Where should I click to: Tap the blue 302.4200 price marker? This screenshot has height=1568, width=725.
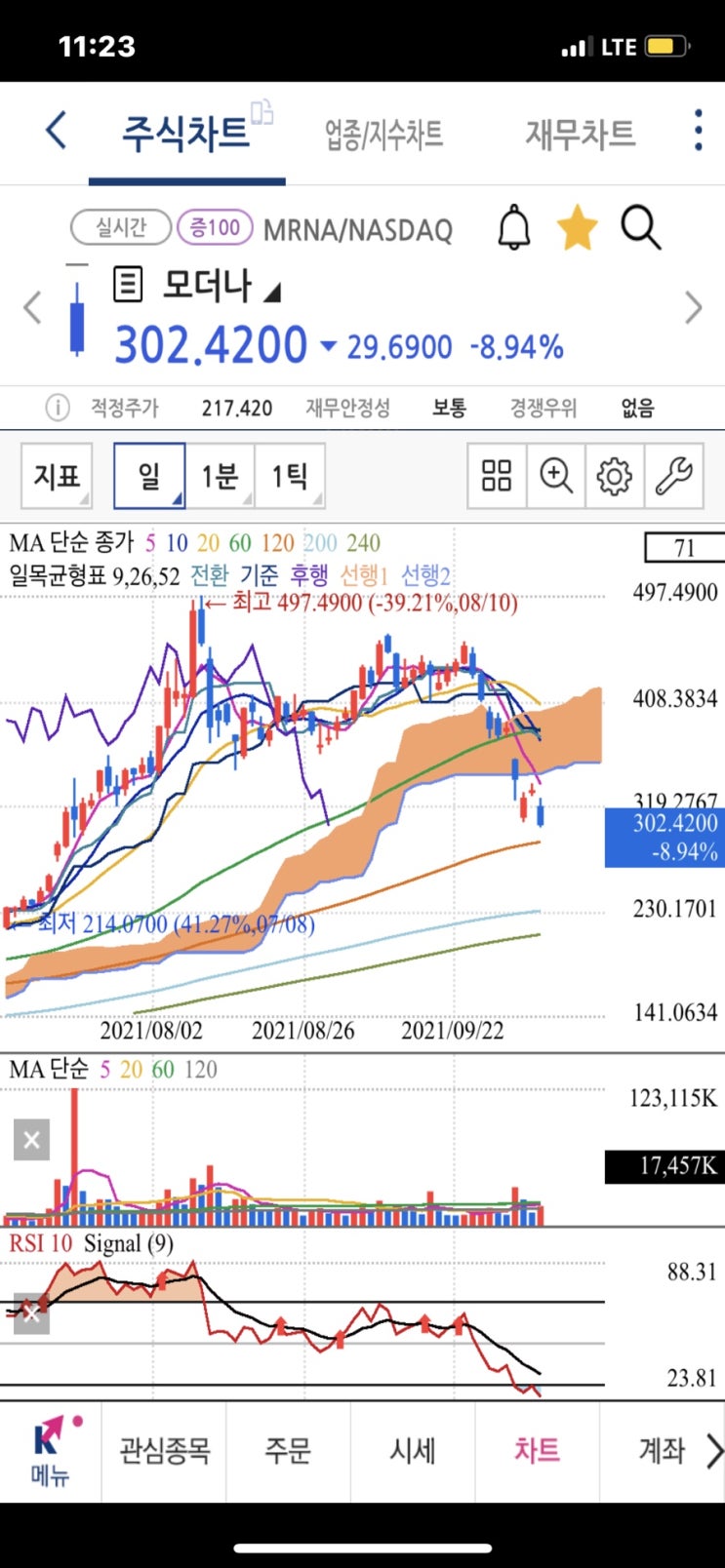click(665, 838)
